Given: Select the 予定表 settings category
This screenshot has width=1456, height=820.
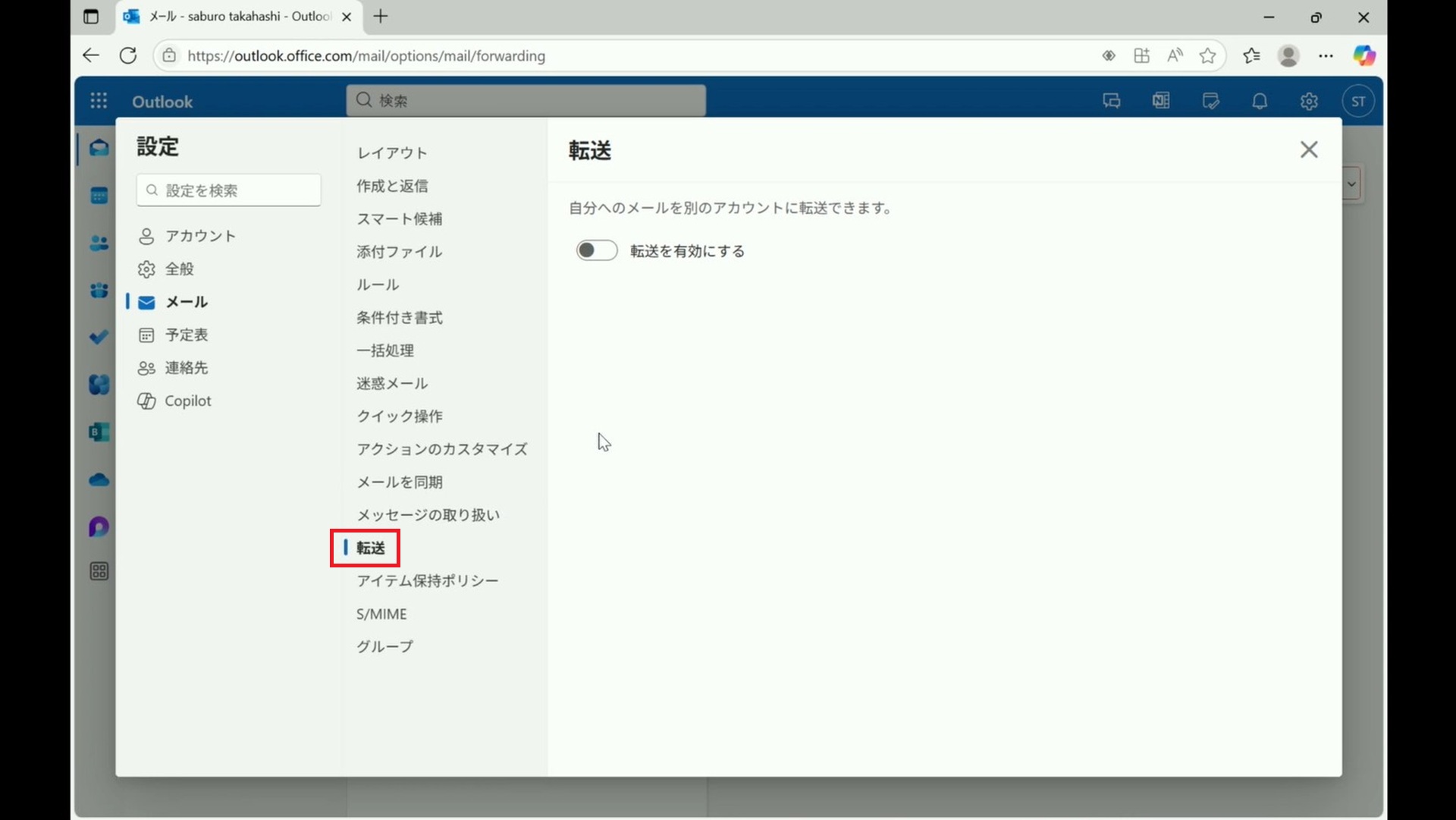Looking at the screenshot, I should pyautogui.click(x=187, y=335).
